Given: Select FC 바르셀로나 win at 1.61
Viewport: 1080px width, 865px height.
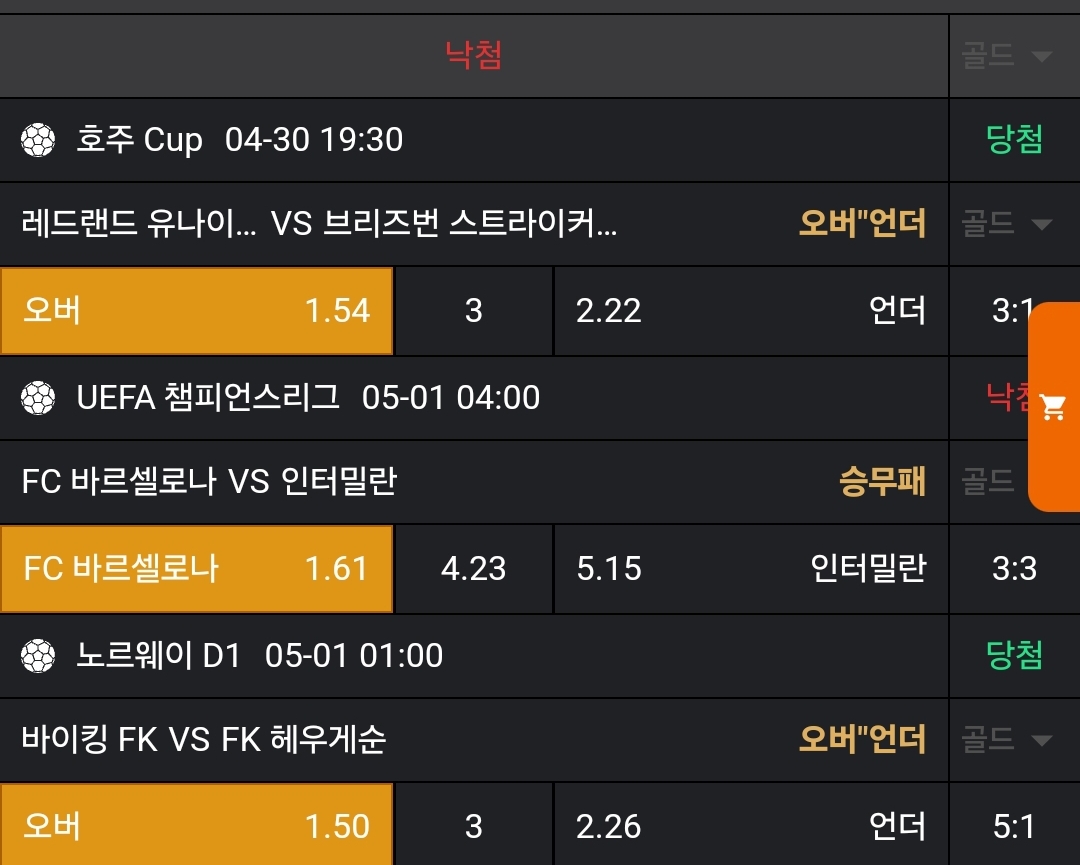Looking at the screenshot, I should coord(197,569).
